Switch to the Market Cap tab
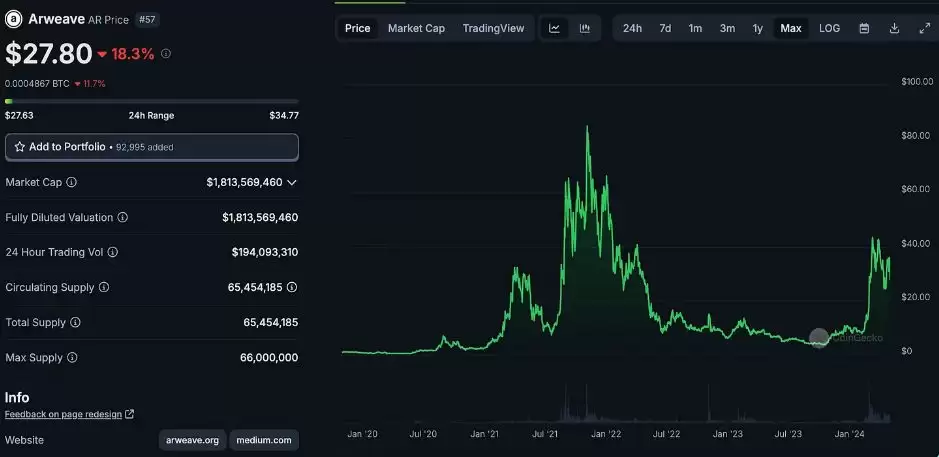Viewport: 939px width, 457px height. coord(416,28)
